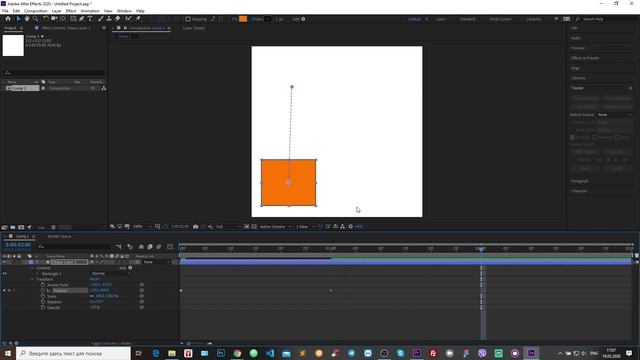Open the Active Camera view dropdown
Image resolution: width=640 pixels, height=360 pixels.
(275, 227)
